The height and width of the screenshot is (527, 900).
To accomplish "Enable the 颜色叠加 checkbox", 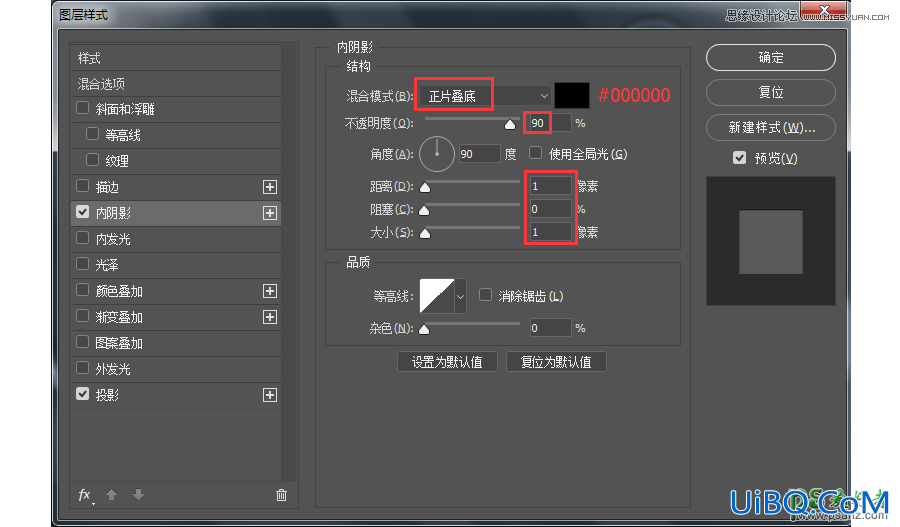I will (83, 290).
